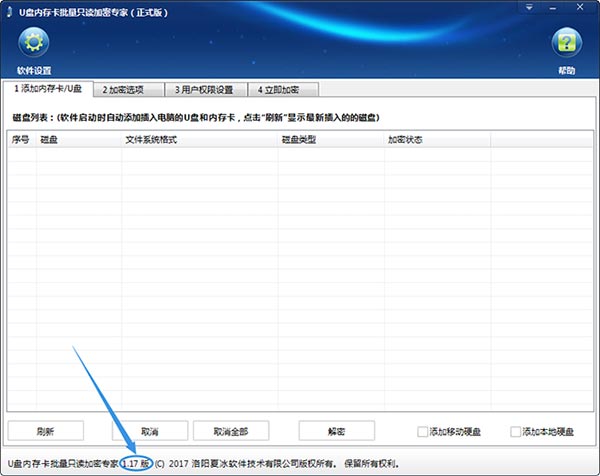The image size is (600, 476).
Task: Enable the 添加移动硬盘 checkbox
Action: pos(422,432)
